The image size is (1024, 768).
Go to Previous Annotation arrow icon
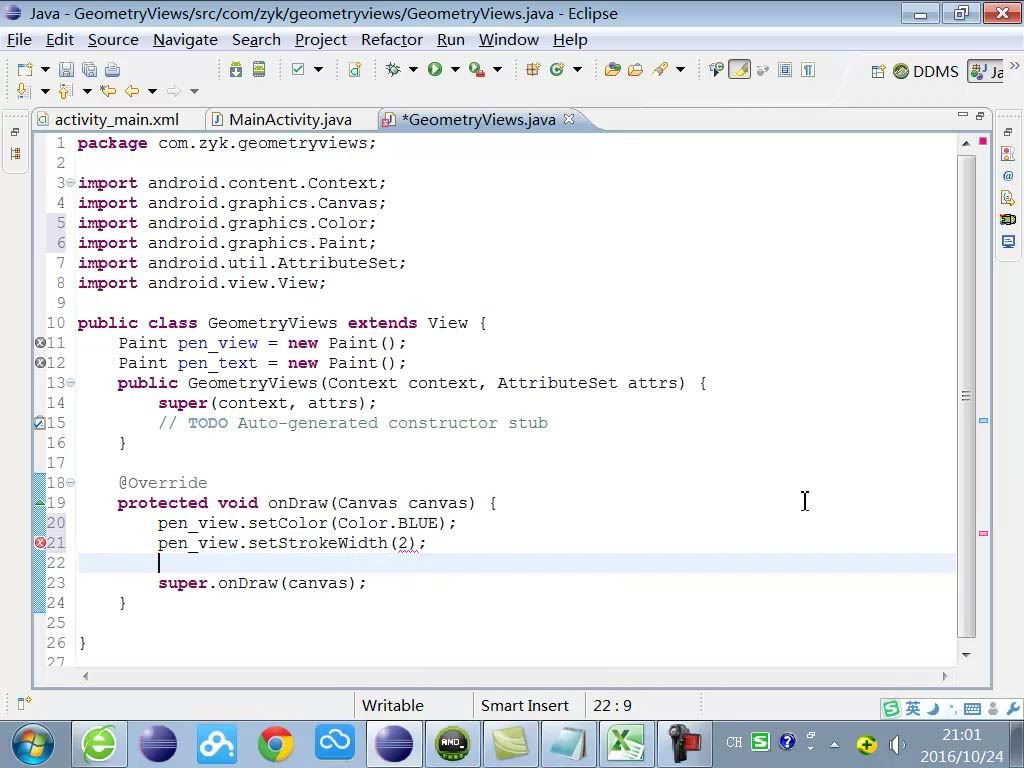[65, 91]
